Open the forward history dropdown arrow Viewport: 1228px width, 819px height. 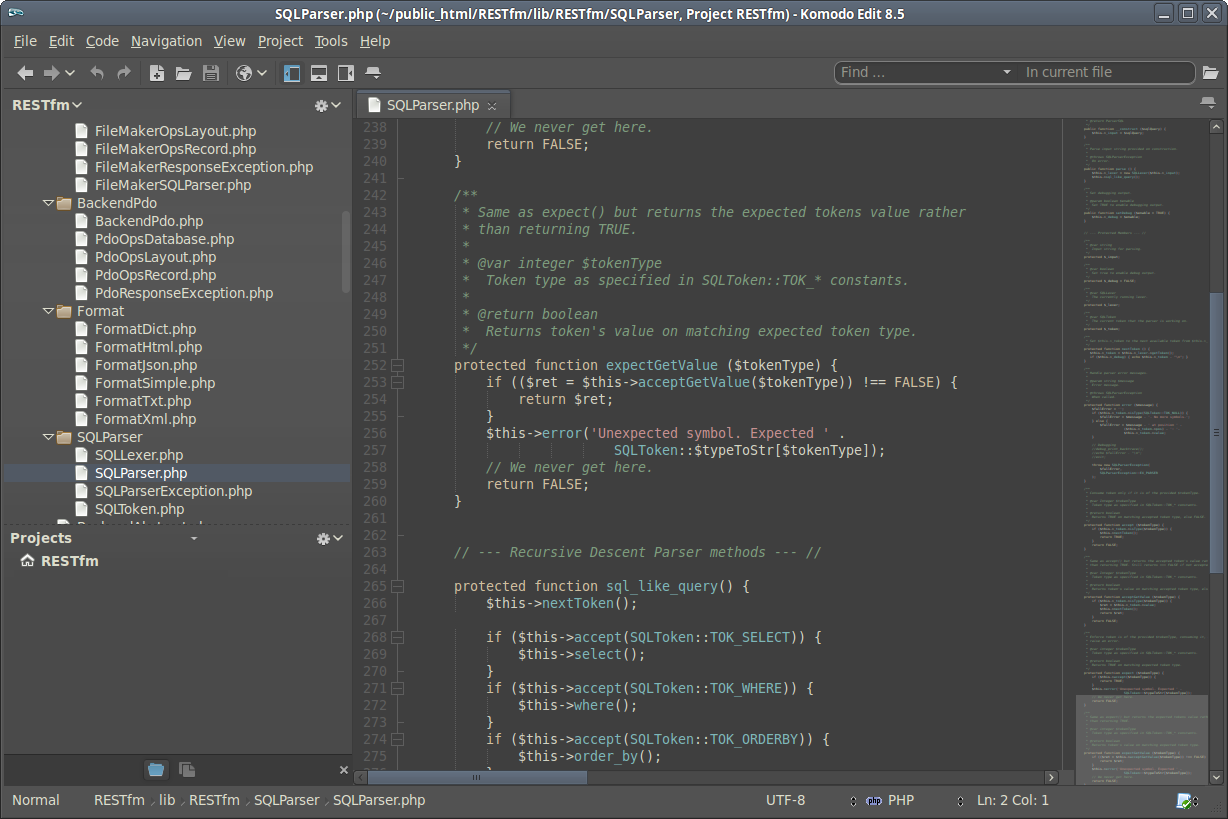tap(70, 73)
